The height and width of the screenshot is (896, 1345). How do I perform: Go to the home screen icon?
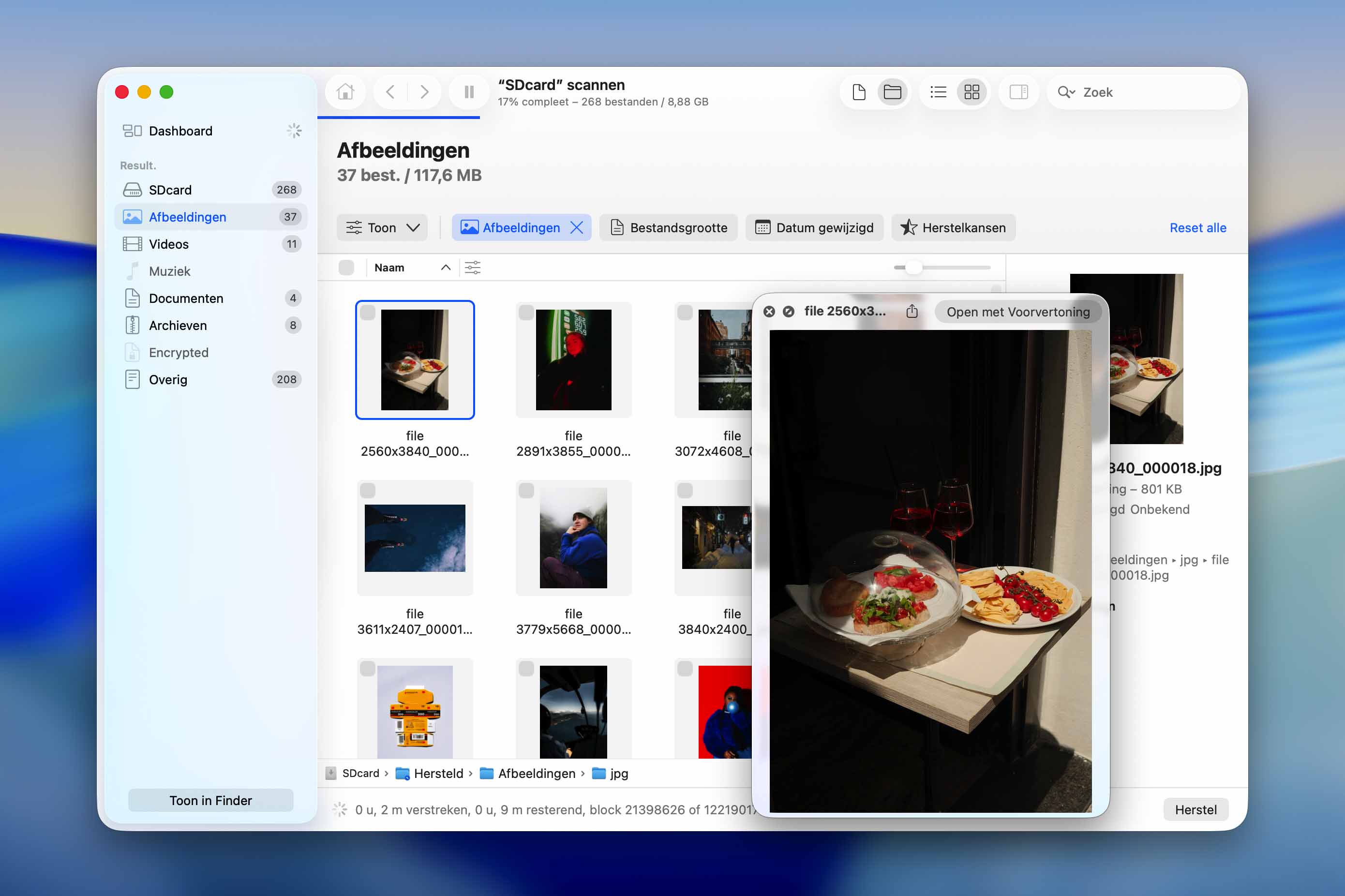coord(345,92)
